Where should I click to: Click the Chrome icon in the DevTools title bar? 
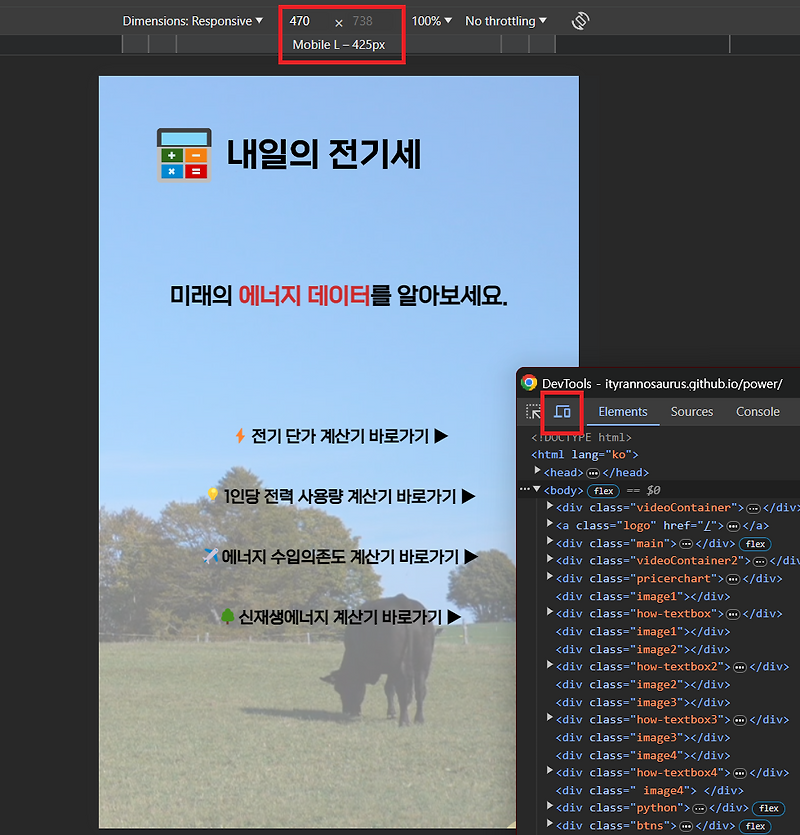(x=528, y=382)
